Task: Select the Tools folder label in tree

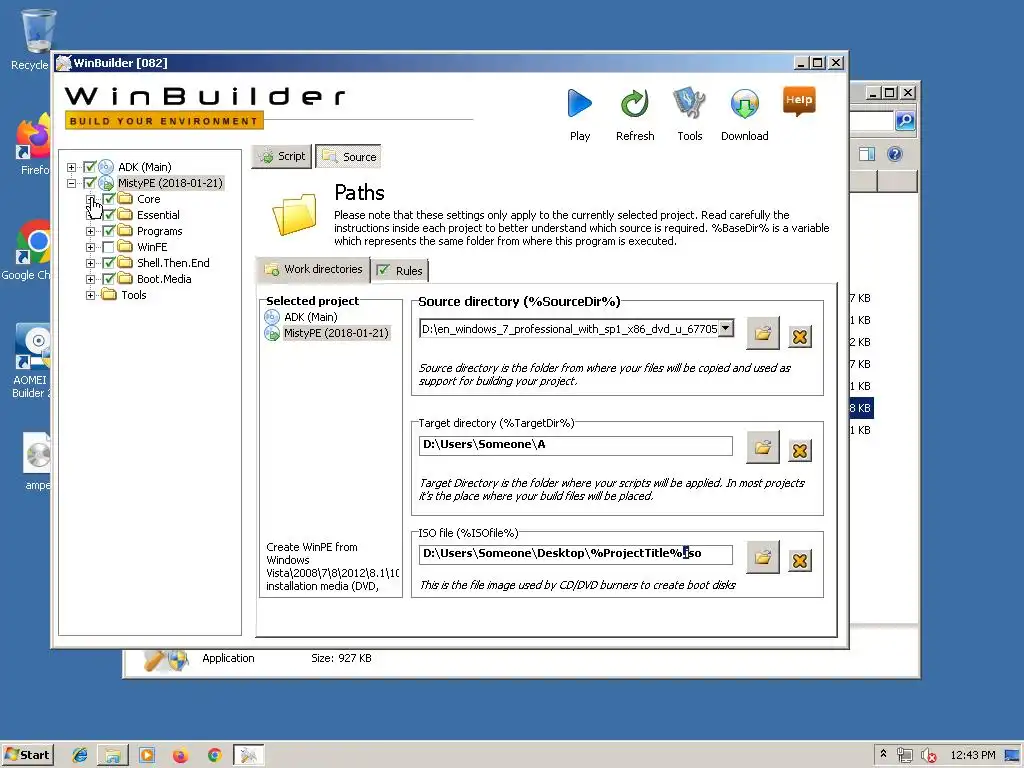Action: click(x=134, y=295)
